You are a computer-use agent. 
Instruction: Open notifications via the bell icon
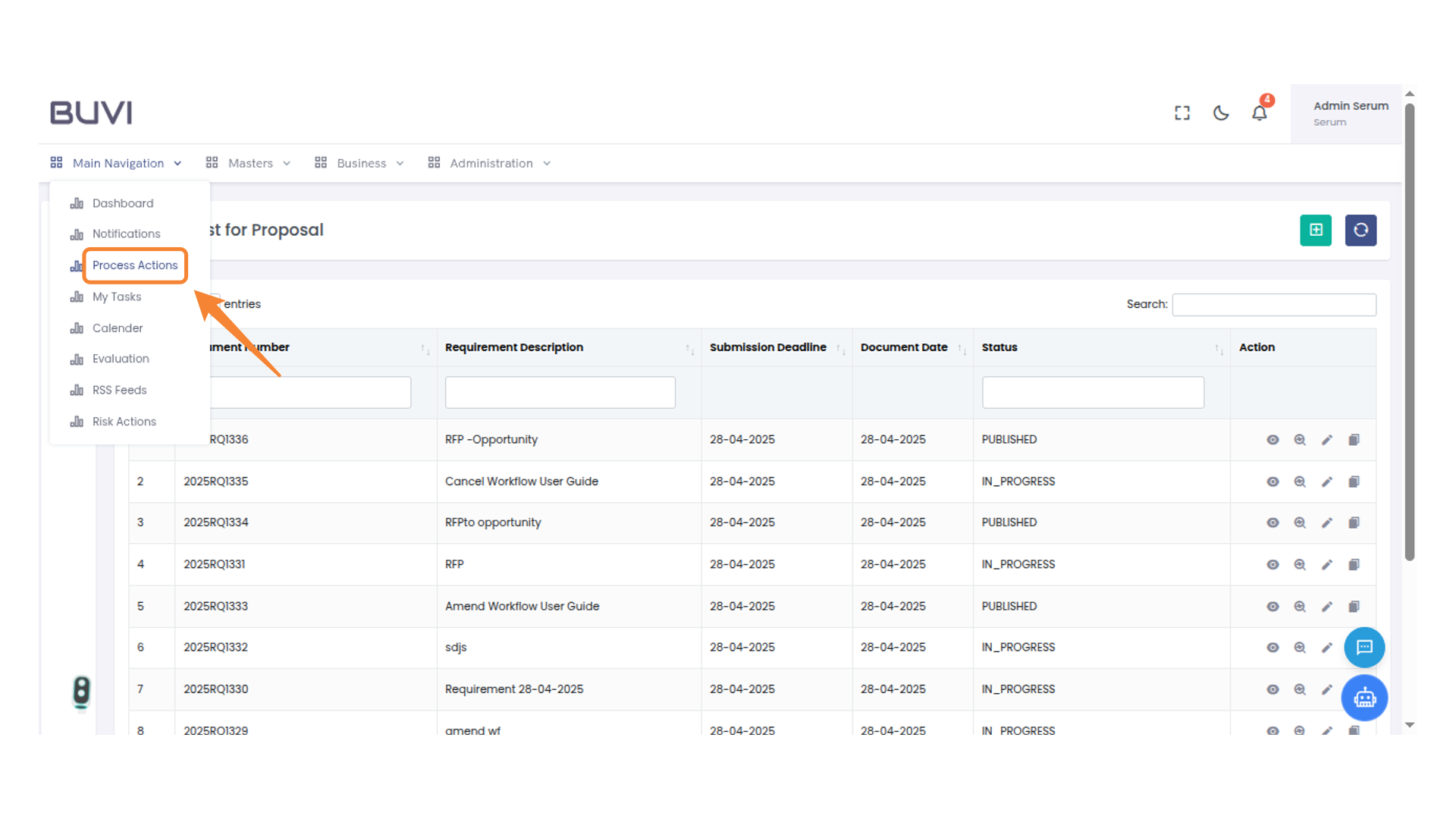click(x=1260, y=112)
